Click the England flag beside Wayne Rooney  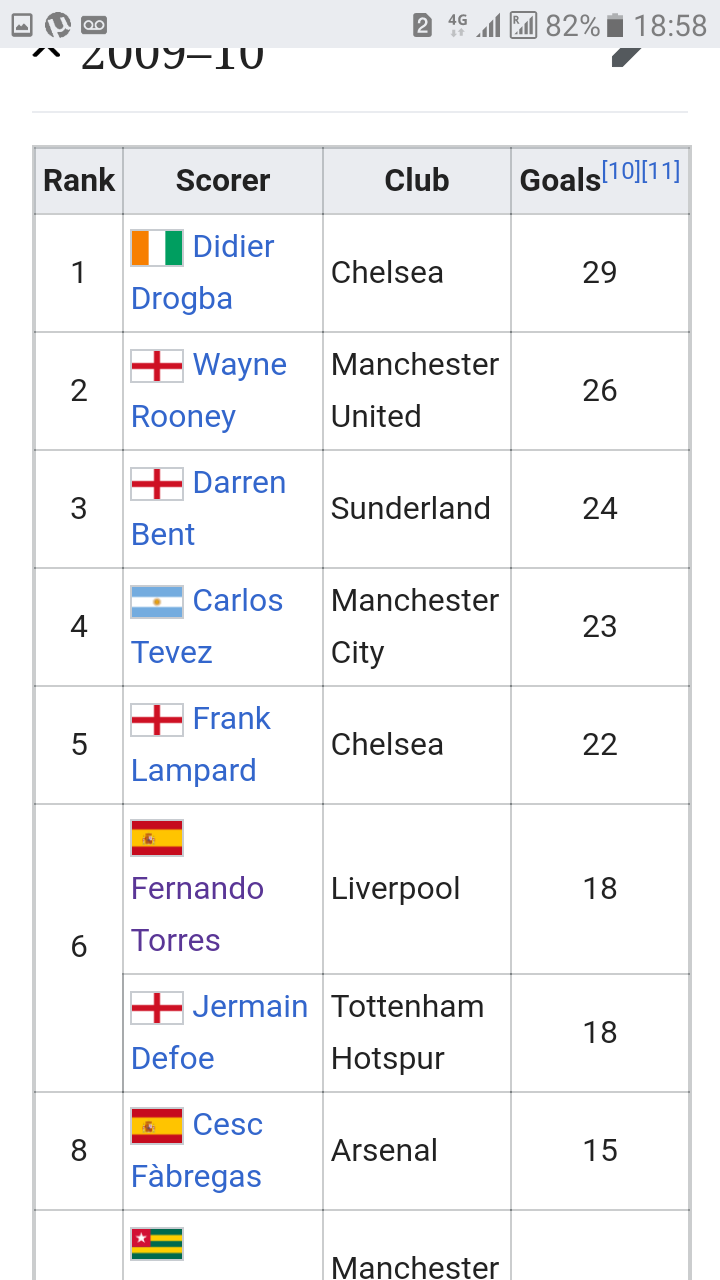[157, 365]
